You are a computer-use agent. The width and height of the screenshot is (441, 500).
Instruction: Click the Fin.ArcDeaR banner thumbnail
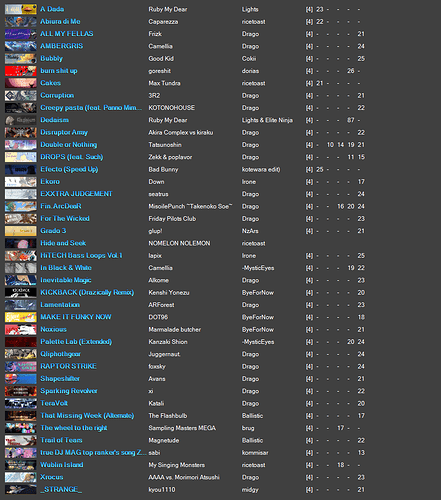[21, 207]
